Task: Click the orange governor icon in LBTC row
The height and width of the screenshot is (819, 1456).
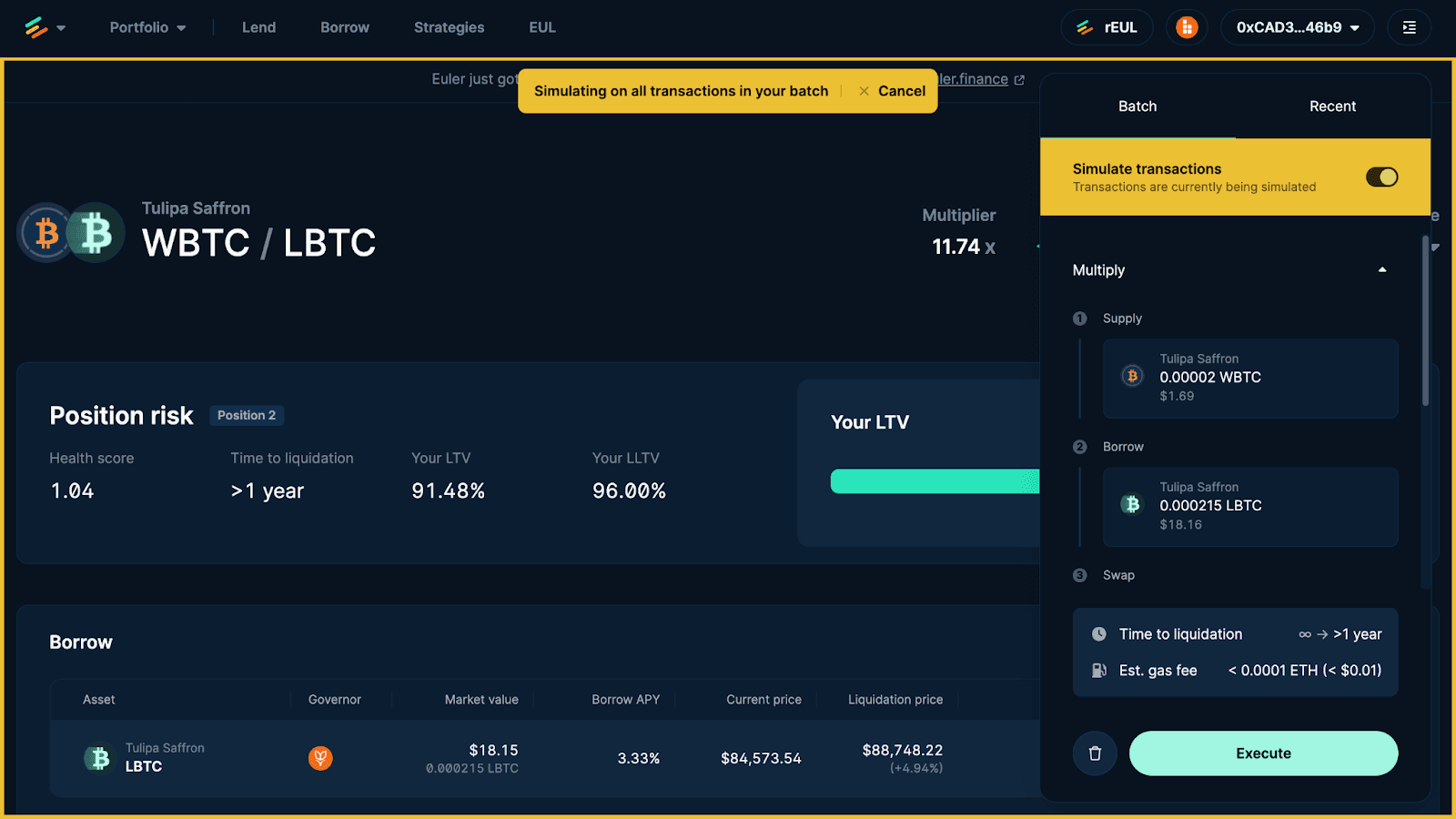Action: [320, 758]
